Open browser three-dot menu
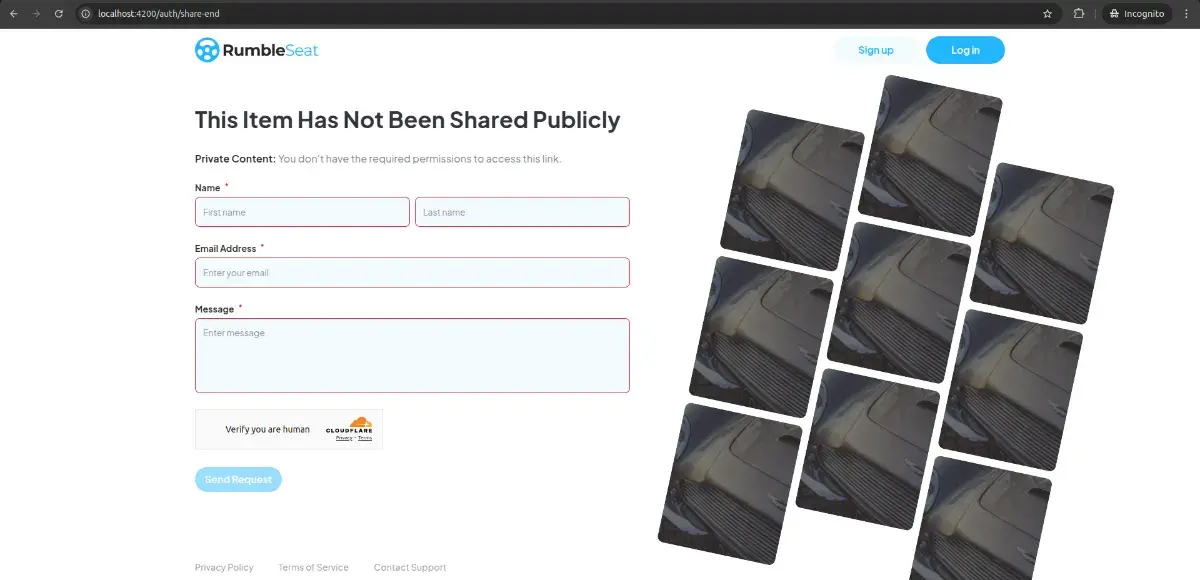The width and height of the screenshot is (1200, 580). [1185, 14]
